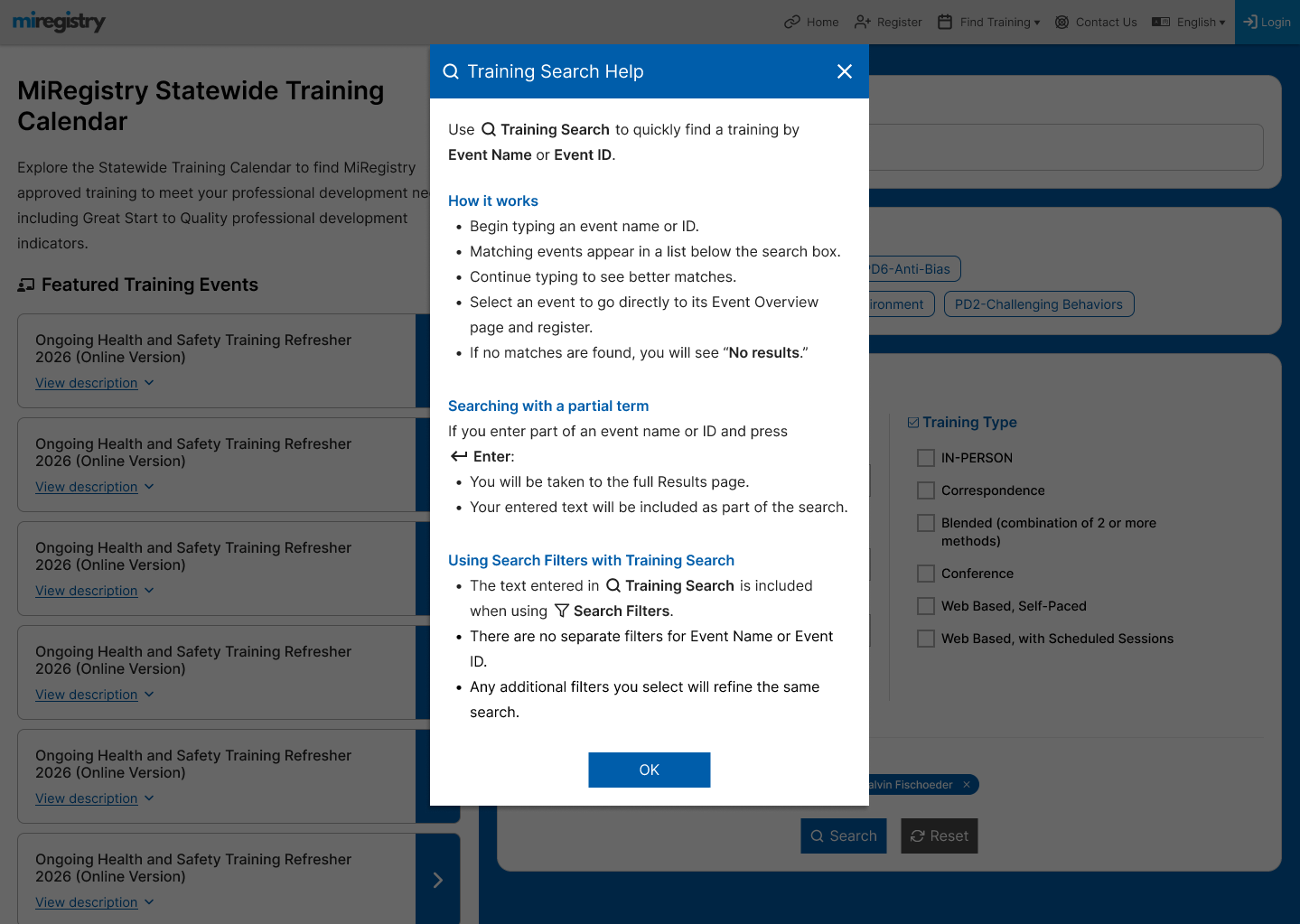
Task: Enable Web Based, Self-Paced filter
Action: (925, 606)
